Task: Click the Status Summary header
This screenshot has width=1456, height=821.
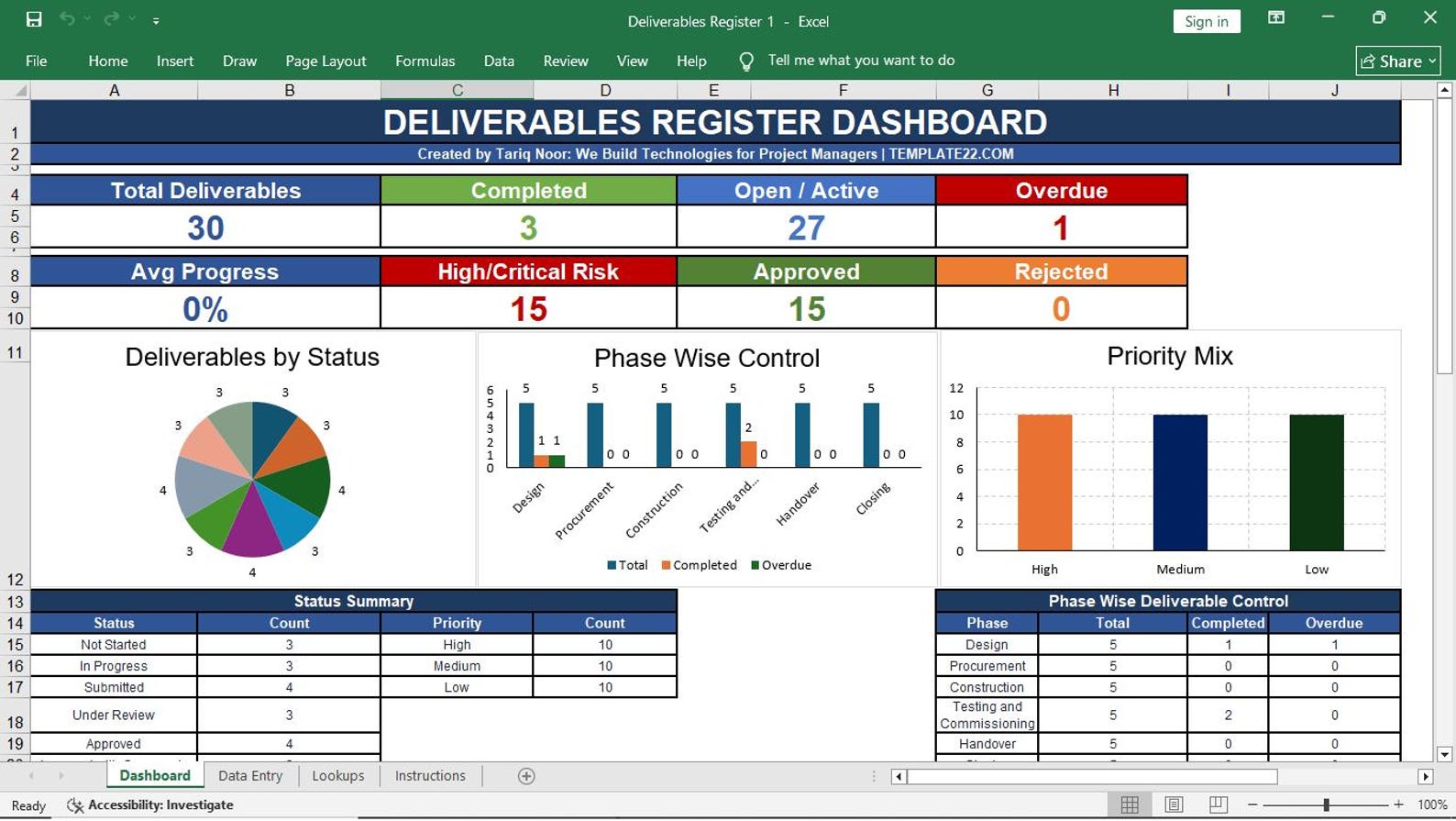Action: click(354, 602)
